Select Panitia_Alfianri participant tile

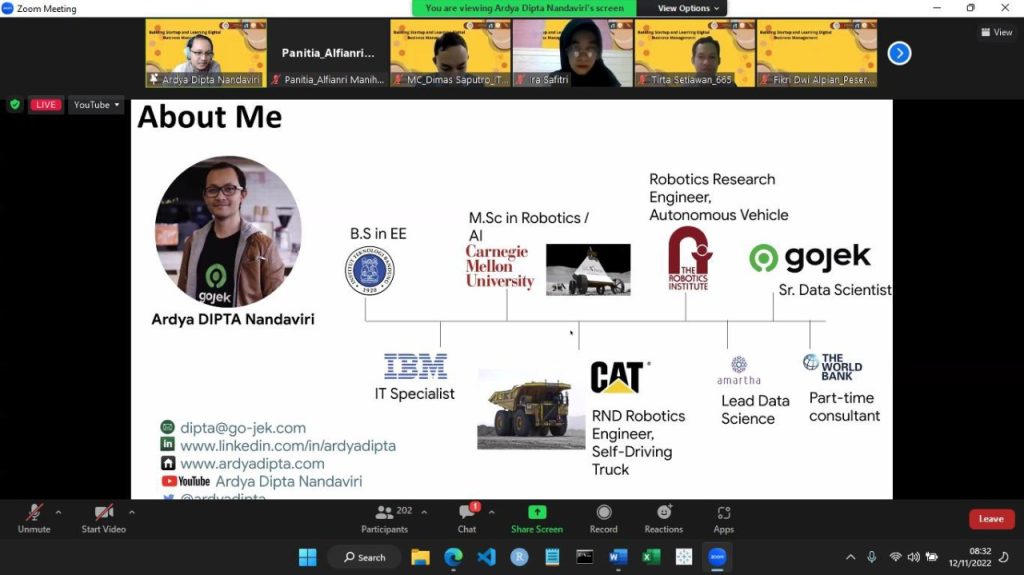pyautogui.click(x=328, y=53)
